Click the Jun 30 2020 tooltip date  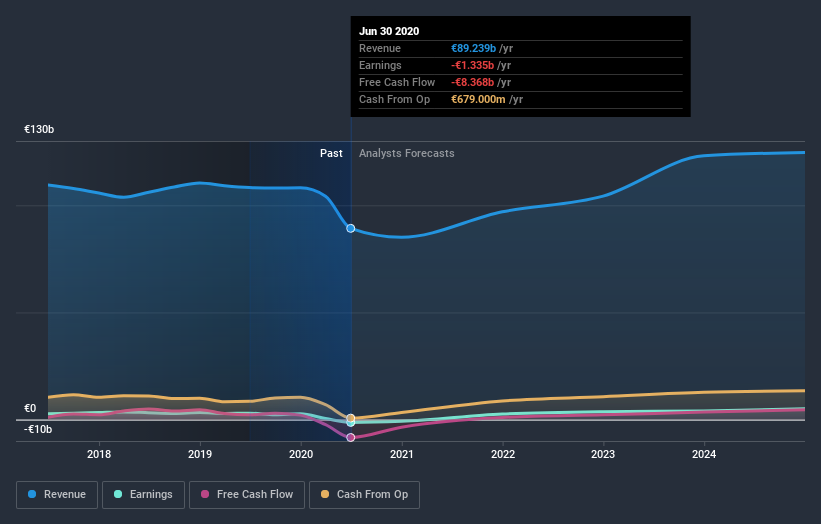pos(389,31)
